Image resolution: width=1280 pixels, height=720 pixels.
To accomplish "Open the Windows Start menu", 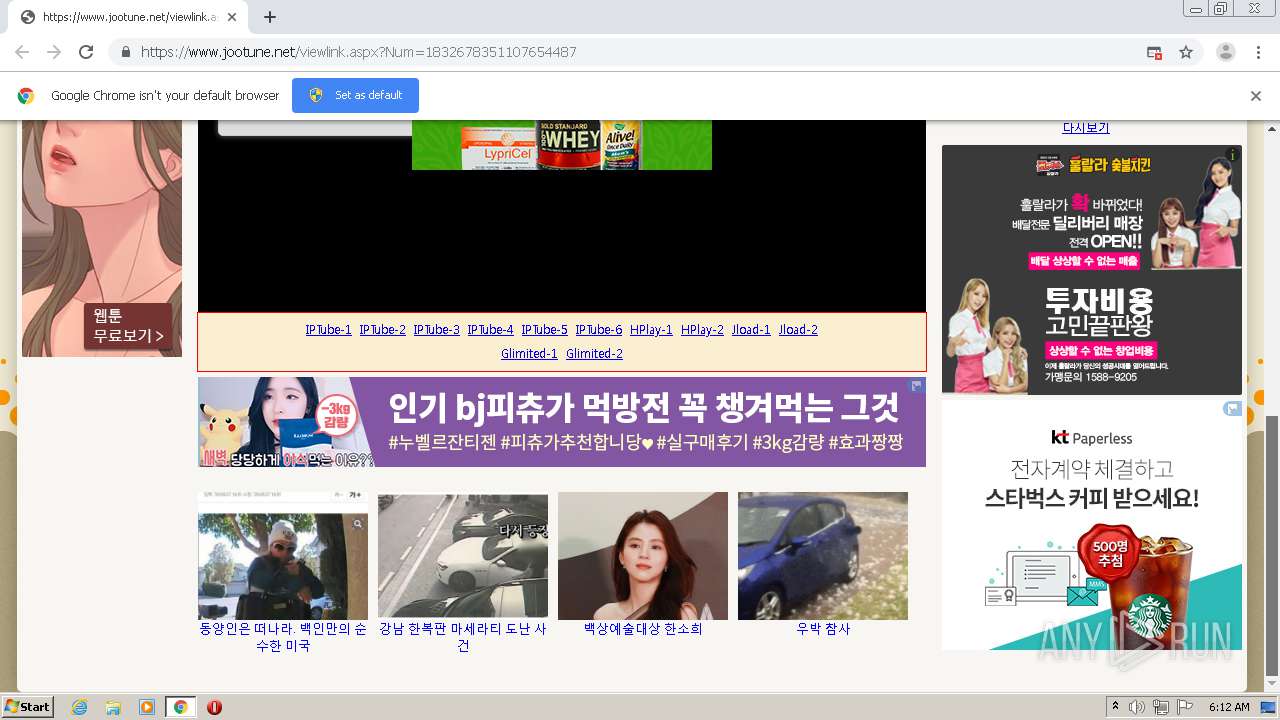I will [x=27, y=706].
